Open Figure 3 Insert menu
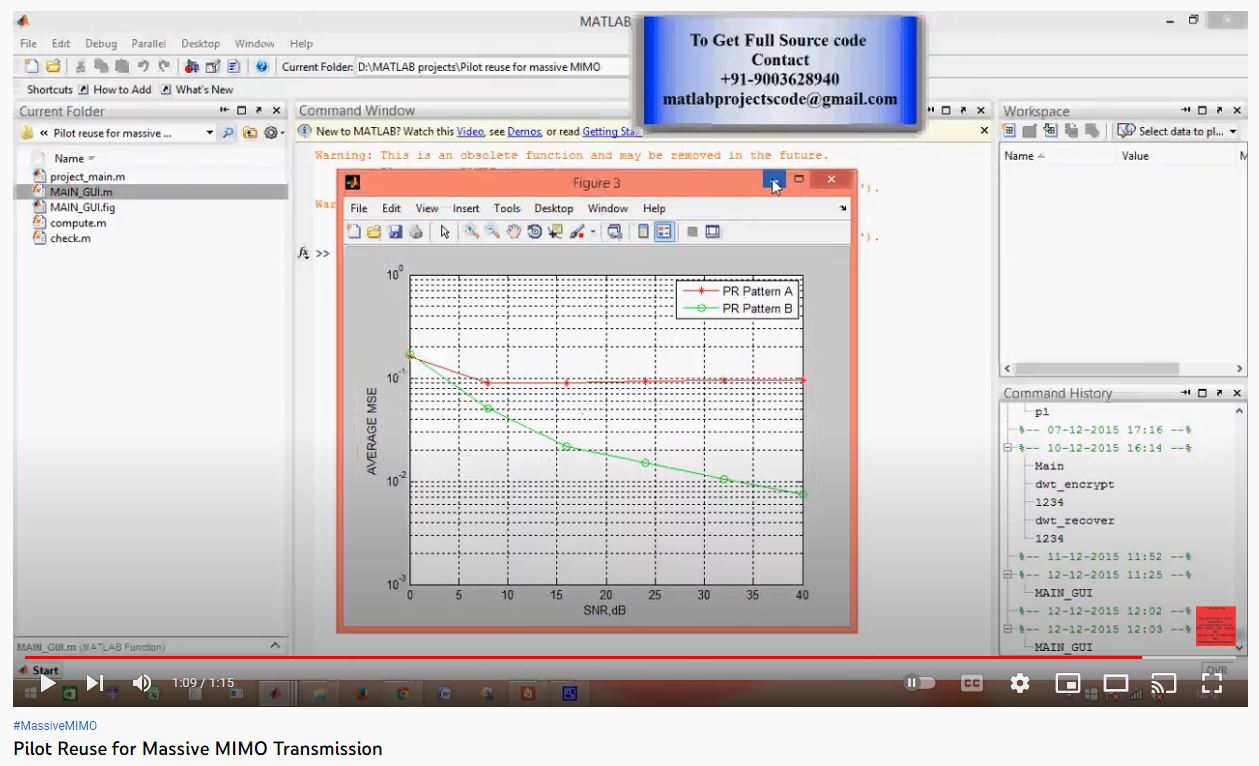1259x766 pixels. coord(466,208)
